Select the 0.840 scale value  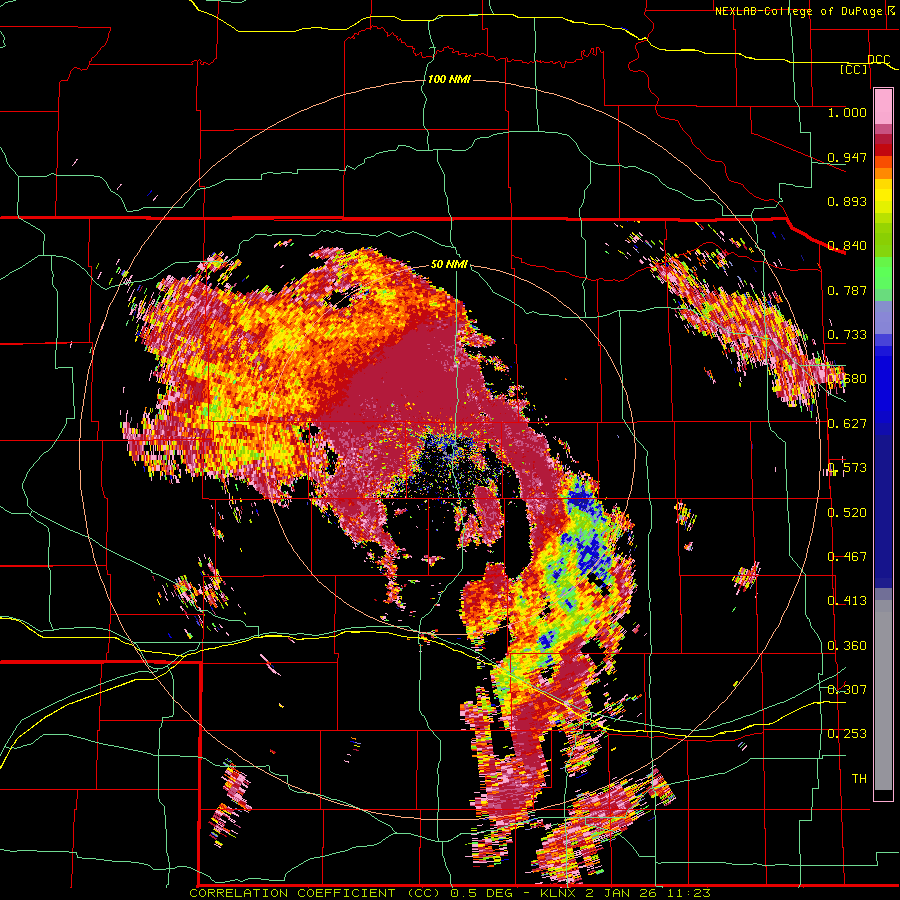click(x=847, y=246)
